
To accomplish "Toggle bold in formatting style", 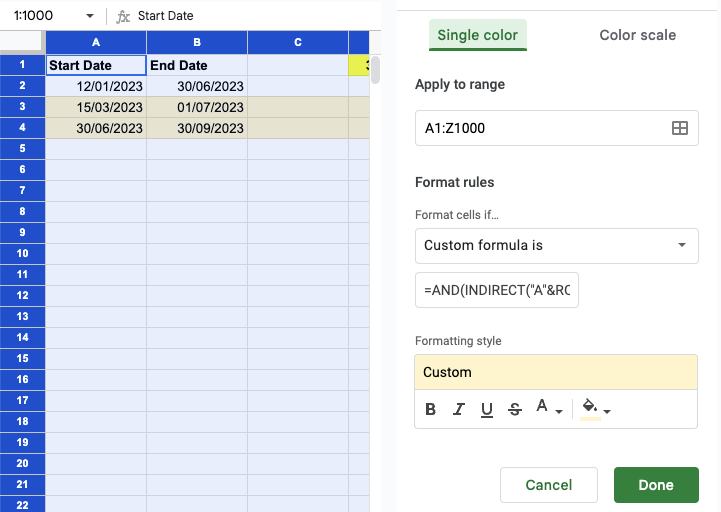I will pos(430,409).
